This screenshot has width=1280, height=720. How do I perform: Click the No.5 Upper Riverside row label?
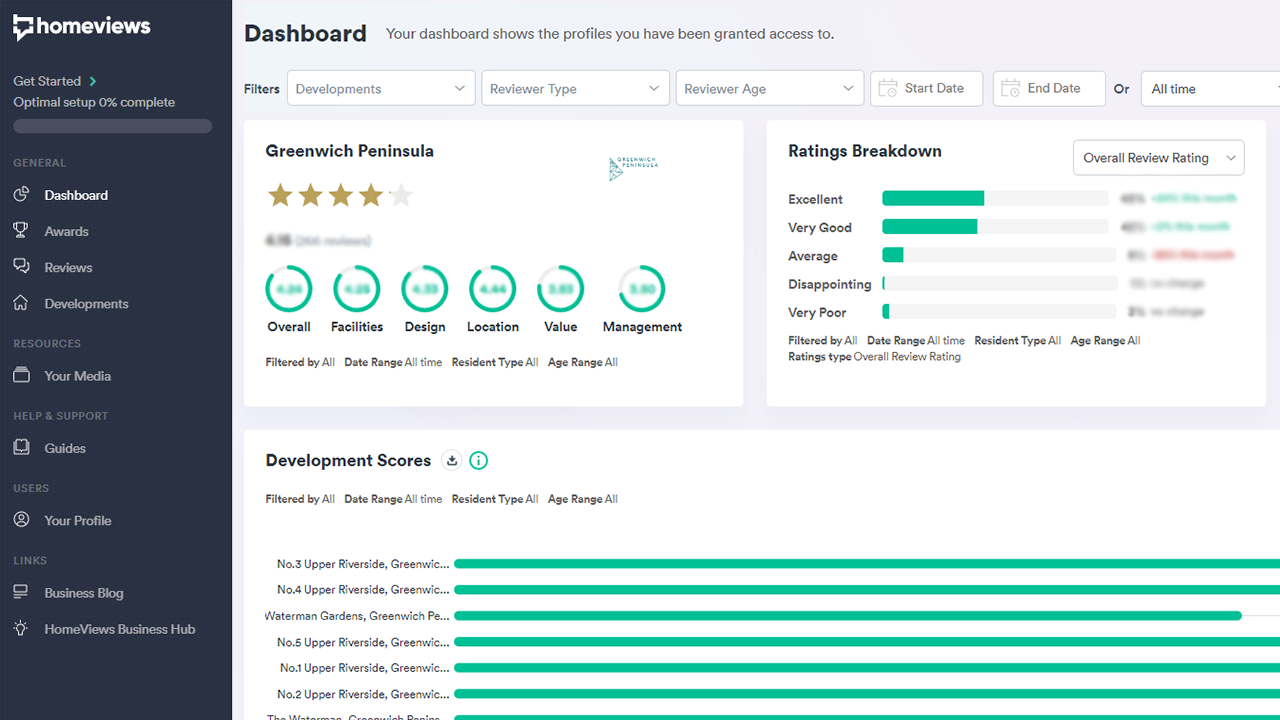(363, 642)
